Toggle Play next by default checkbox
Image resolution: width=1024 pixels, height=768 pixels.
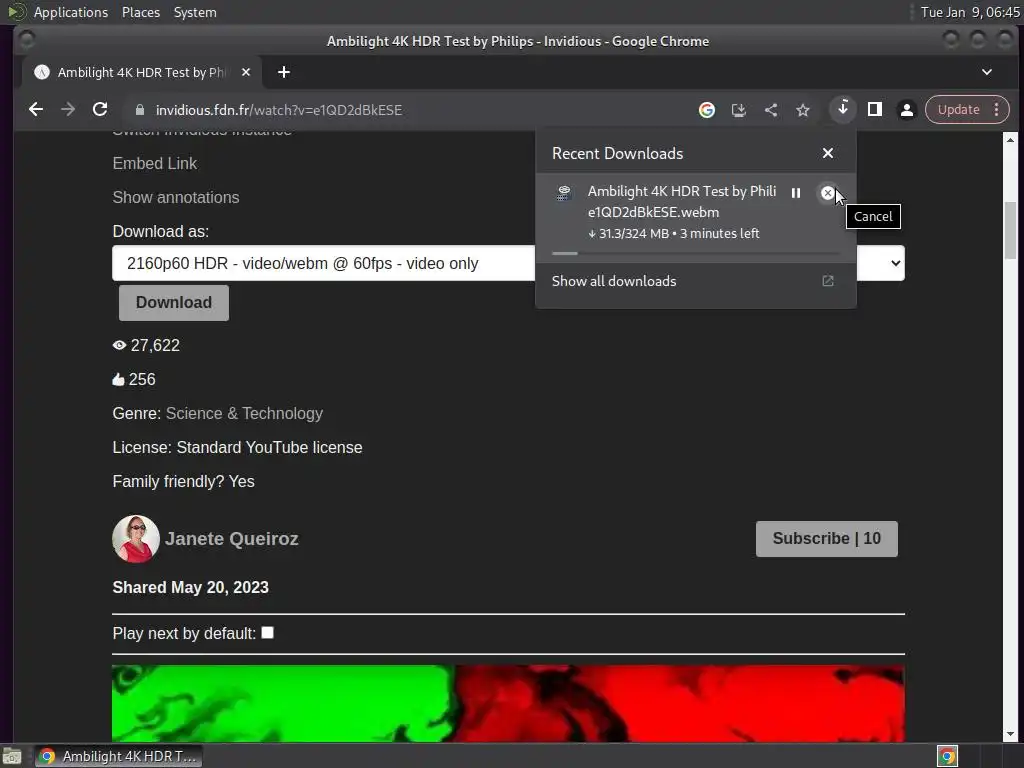pos(268,633)
